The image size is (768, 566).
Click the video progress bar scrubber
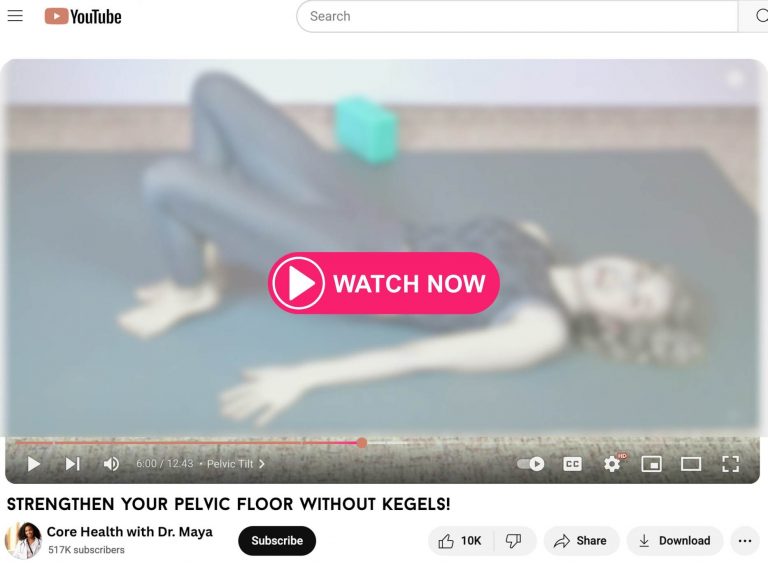[x=361, y=443]
